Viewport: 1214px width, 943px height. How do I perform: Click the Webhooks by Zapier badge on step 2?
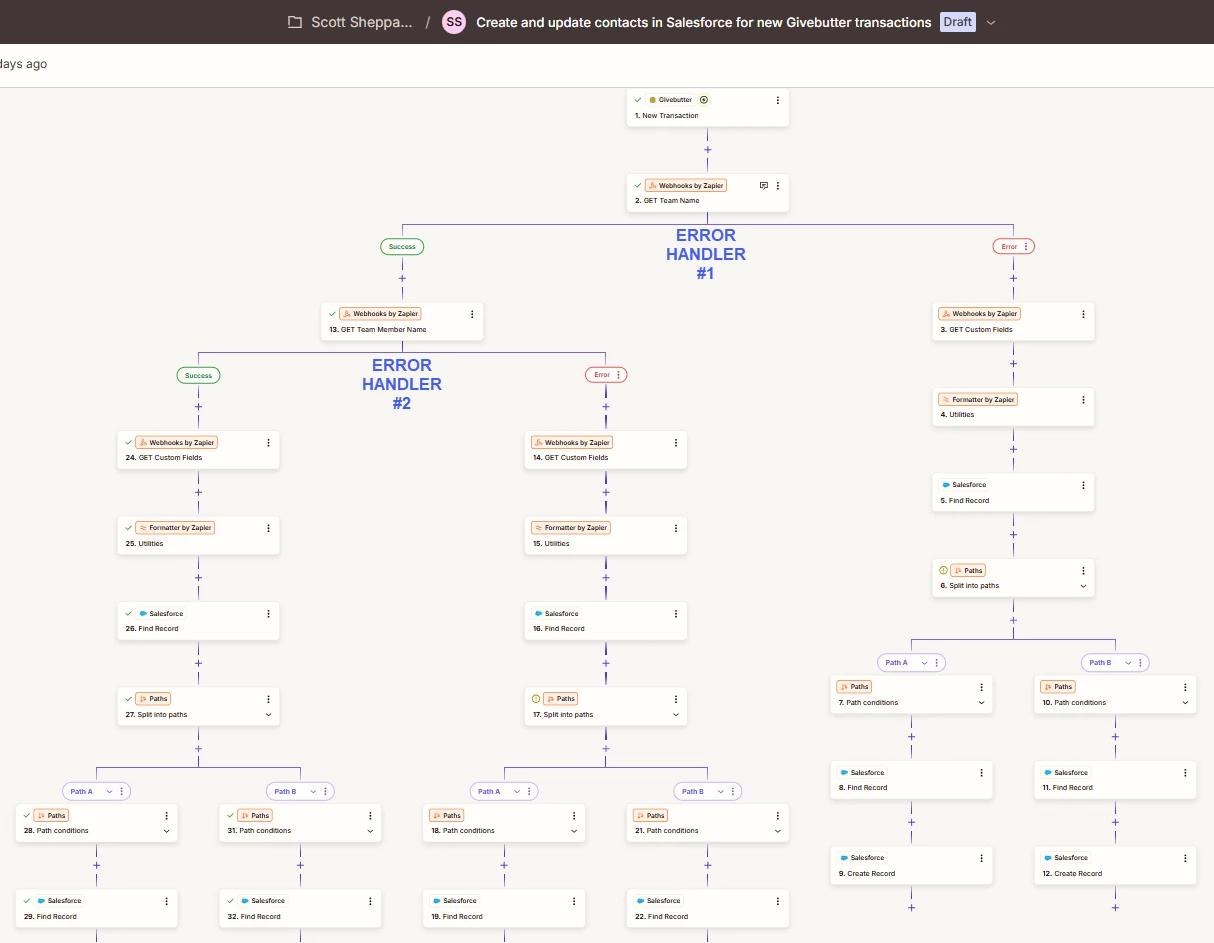tap(685, 185)
